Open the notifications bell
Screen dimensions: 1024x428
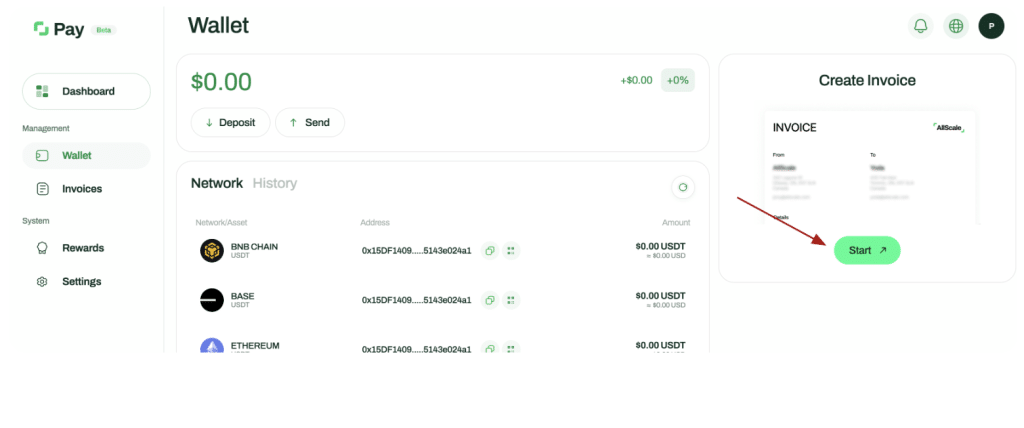coord(920,26)
